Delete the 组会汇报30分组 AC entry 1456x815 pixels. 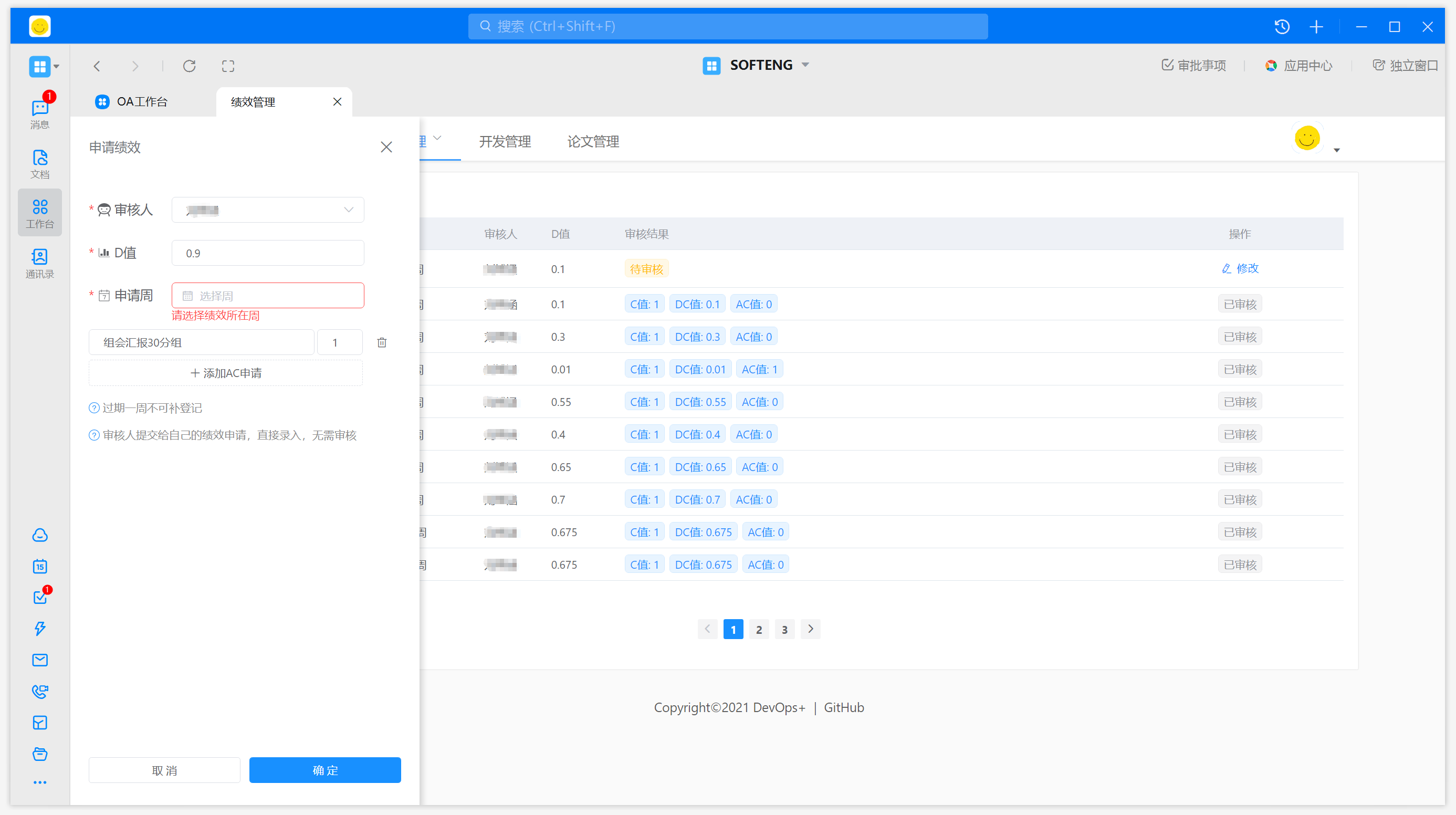tap(382, 342)
